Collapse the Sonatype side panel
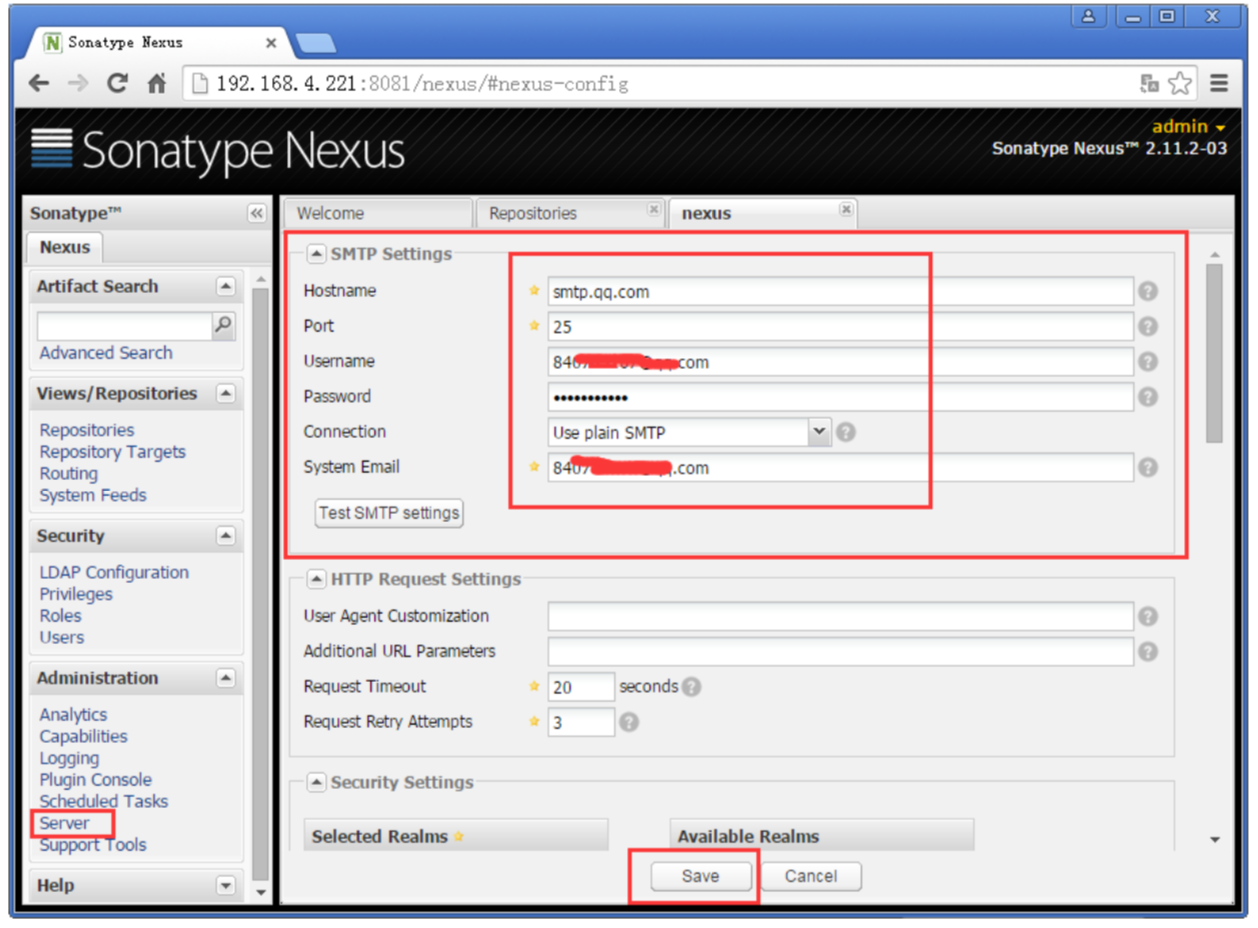Image resolution: width=1258 pixels, height=928 pixels. [256, 213]
